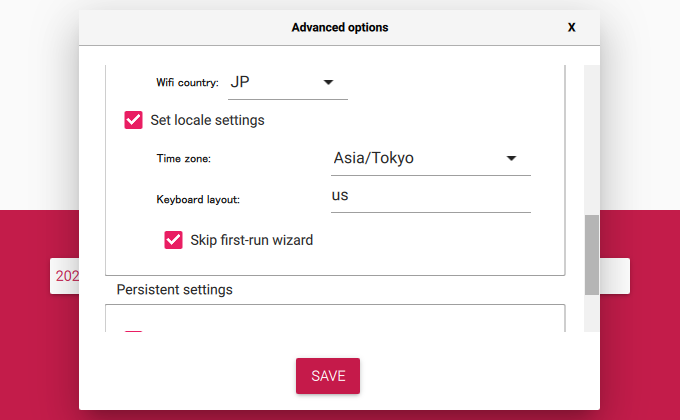
Task: Click the JP wifi country value
Action: 240,82
